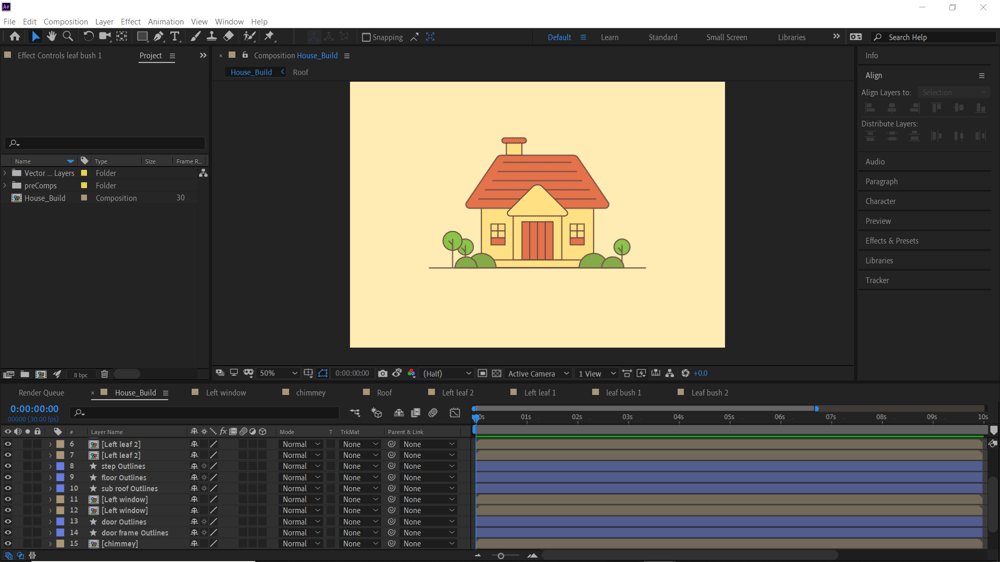Select the Horizontal Type tool
This screenshot has width=1000, height=562.
(x=174, y=37)
